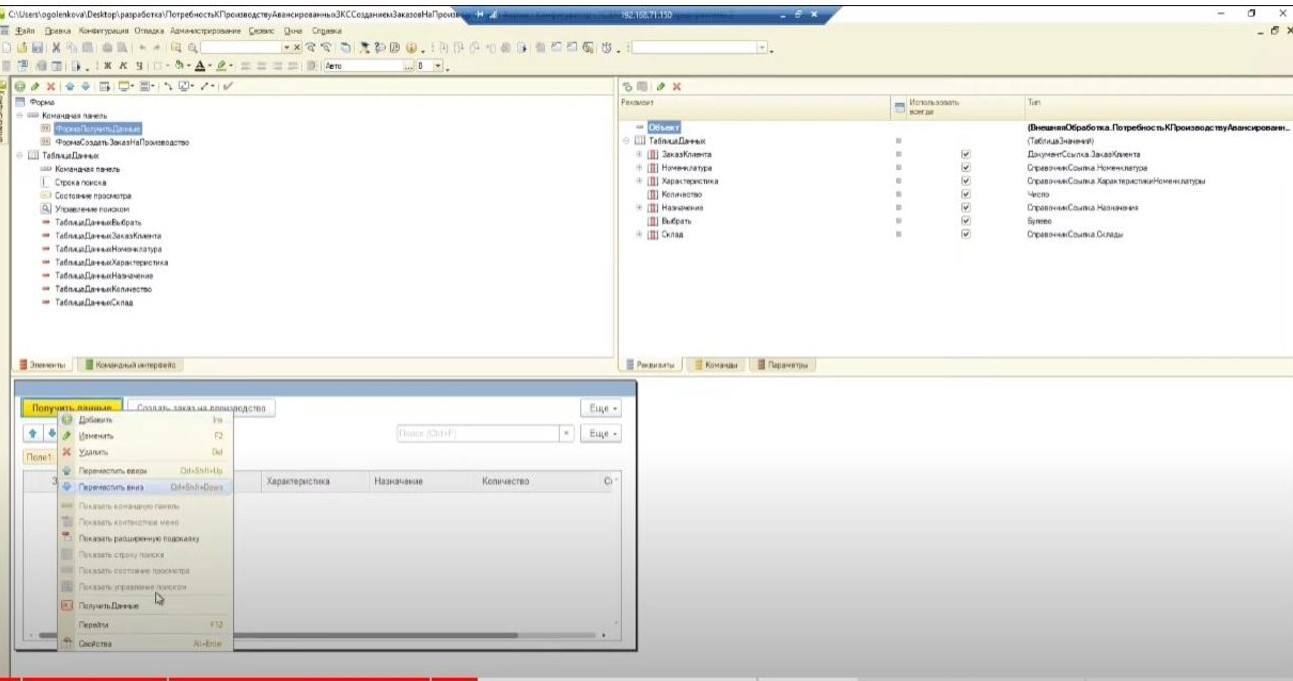Click the cut scissors icon in main toolbar

(56, 48)
